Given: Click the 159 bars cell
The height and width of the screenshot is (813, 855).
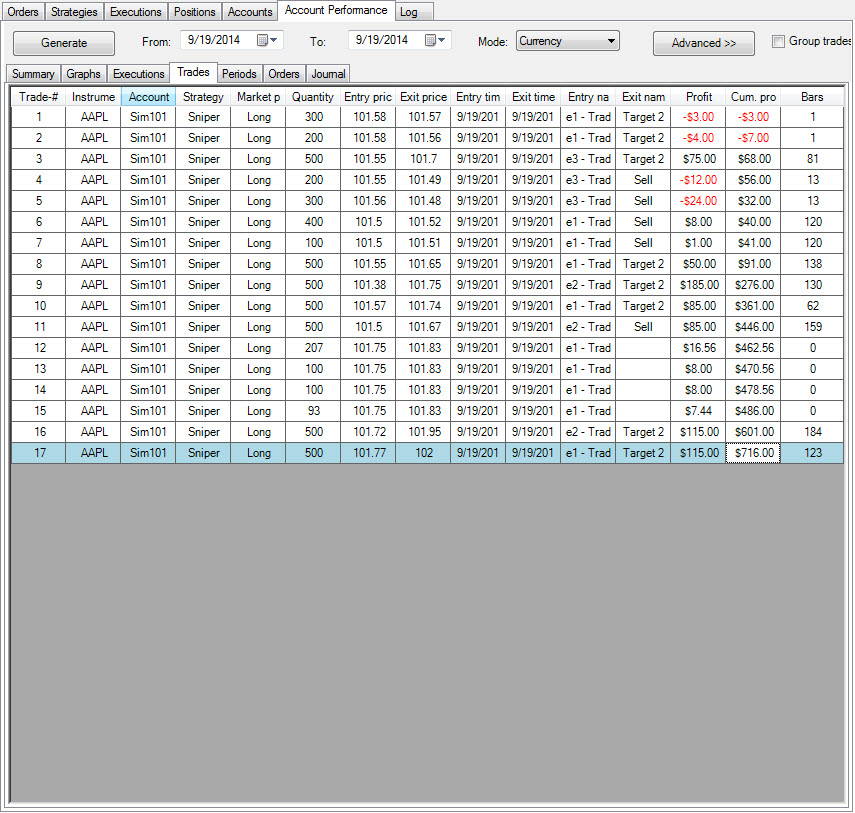Looking at the screenshot, I should click(x=812, y=327).
